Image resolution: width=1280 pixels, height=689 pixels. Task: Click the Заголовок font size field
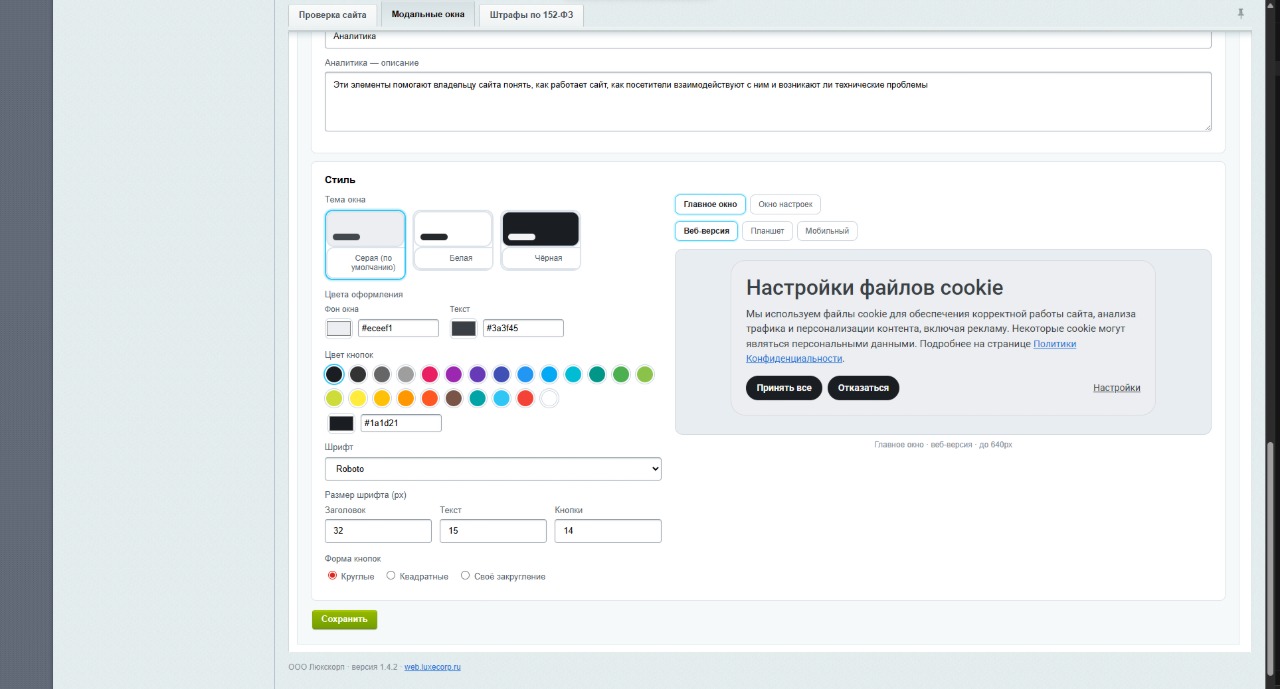(378, 531)
